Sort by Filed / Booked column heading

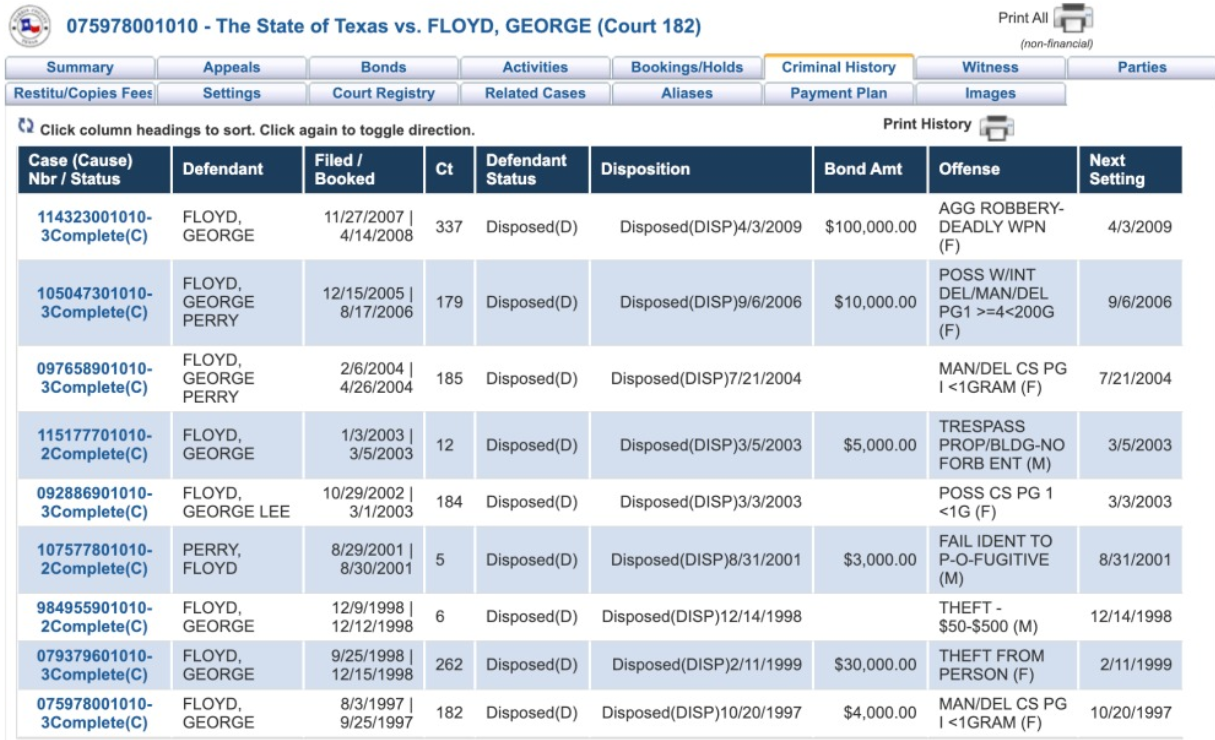[364, 170]
